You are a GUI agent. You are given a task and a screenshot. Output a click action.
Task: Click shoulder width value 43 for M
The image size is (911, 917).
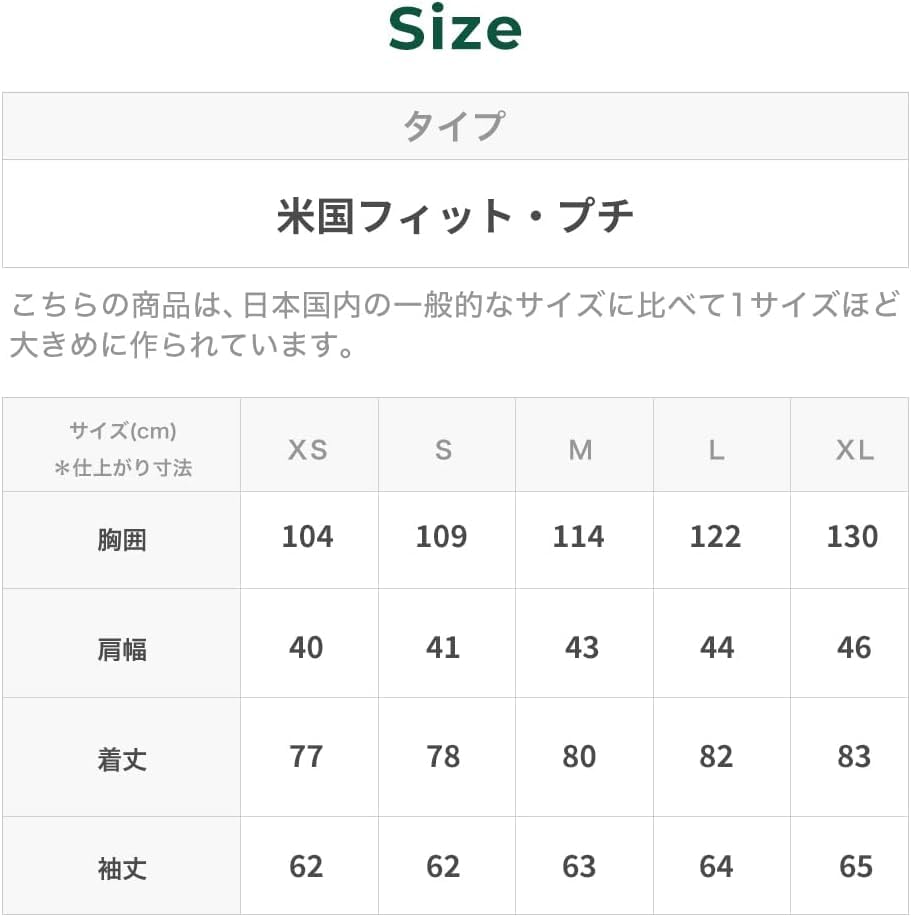tap(581, 648)
